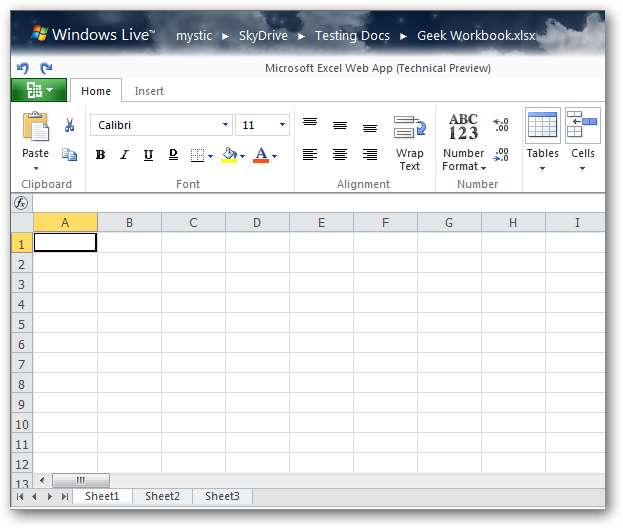Click the Undo arrow icon

[23, 68]
